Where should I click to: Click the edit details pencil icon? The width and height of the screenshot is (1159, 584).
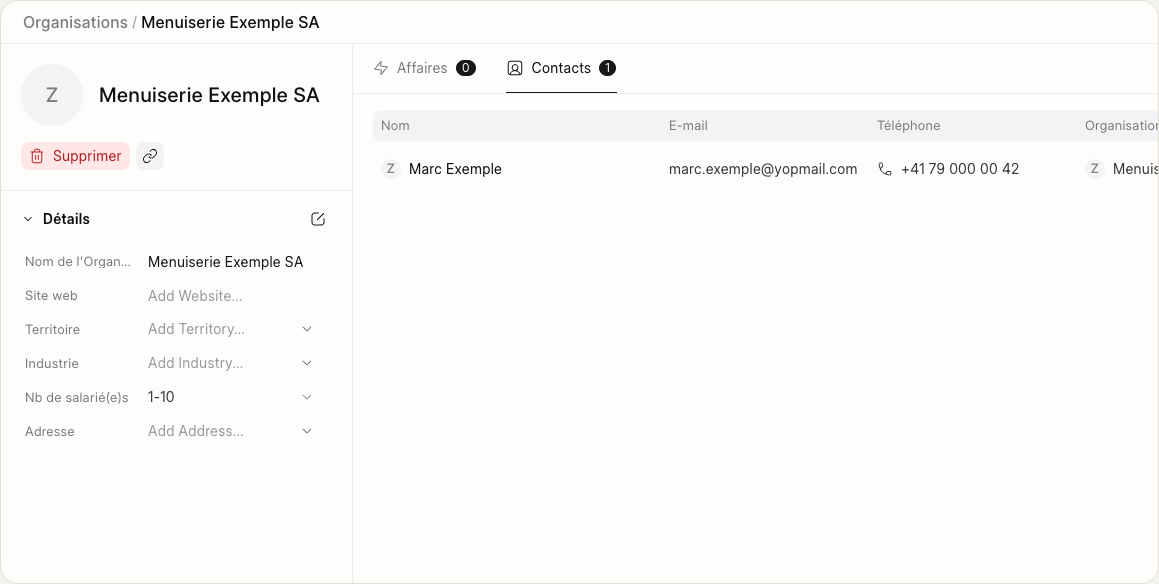click(318, 219)
